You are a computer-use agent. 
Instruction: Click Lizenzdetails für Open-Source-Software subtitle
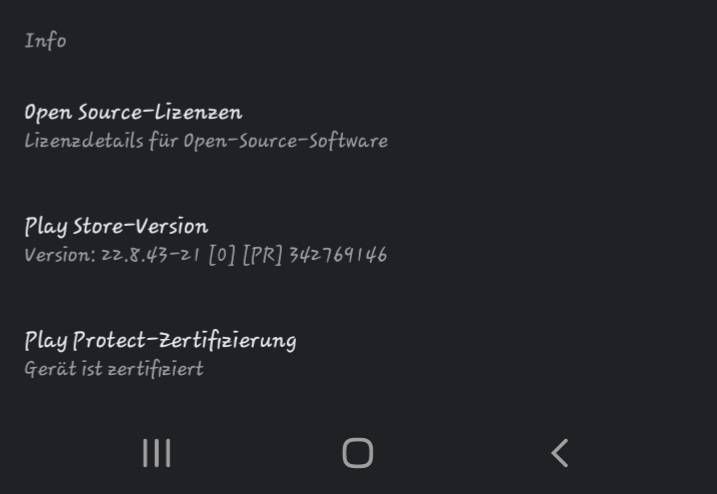click(206, 141)
